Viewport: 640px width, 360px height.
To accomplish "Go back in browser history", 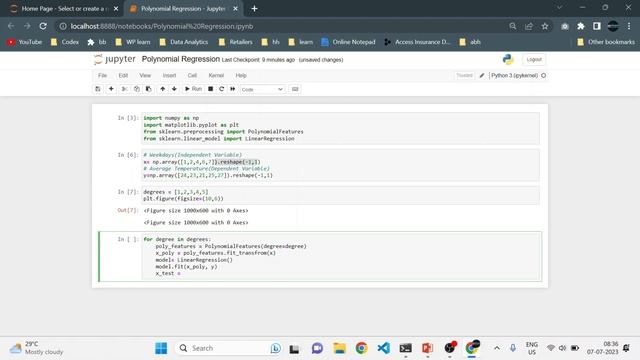I will (11, 26).
